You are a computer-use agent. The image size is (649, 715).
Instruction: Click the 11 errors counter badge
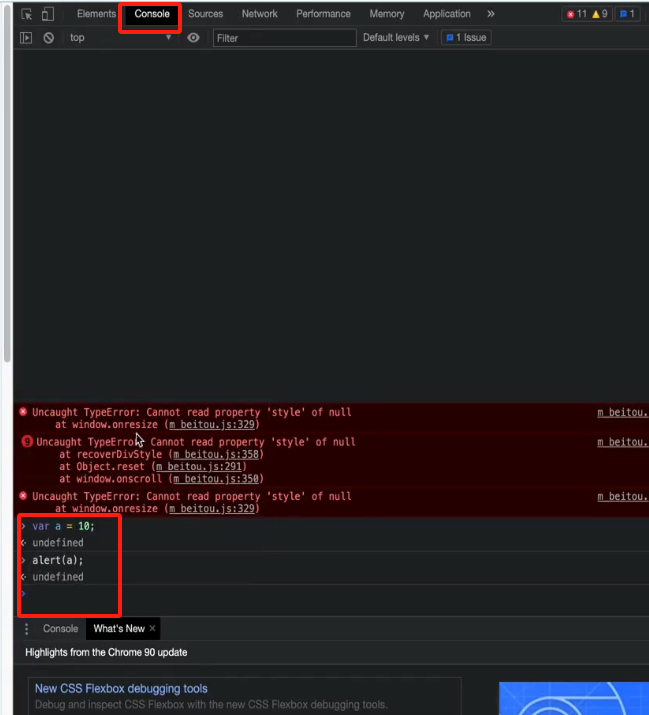pos(577,14)
